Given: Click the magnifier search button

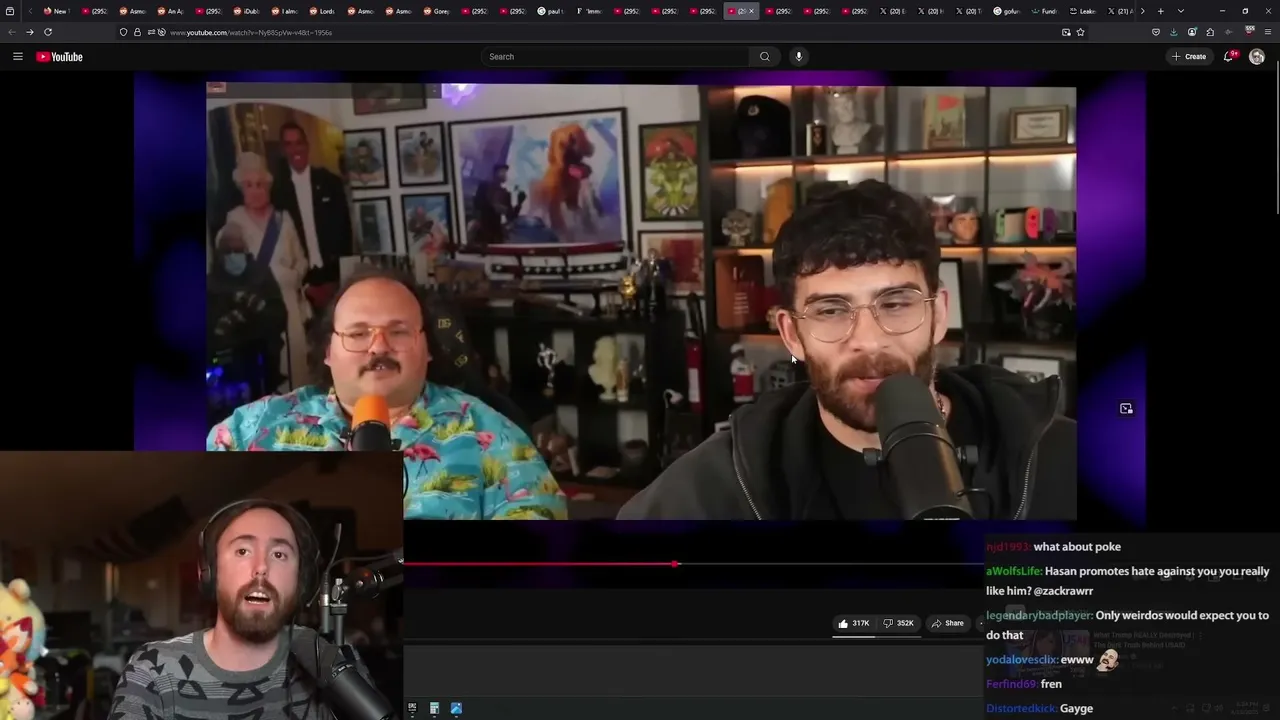Looking at the screenshot, I should [x=765, y=57].
